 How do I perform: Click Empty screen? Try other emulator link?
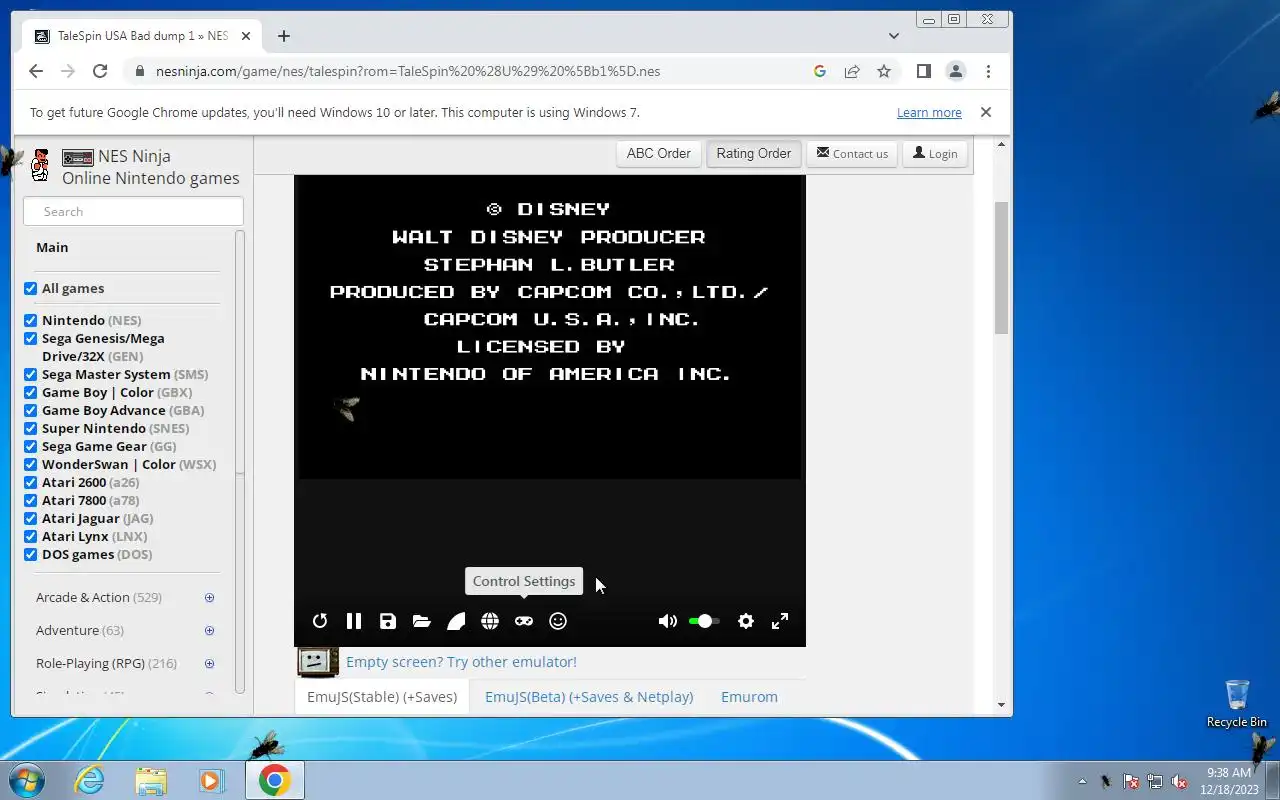coord(461,662)
